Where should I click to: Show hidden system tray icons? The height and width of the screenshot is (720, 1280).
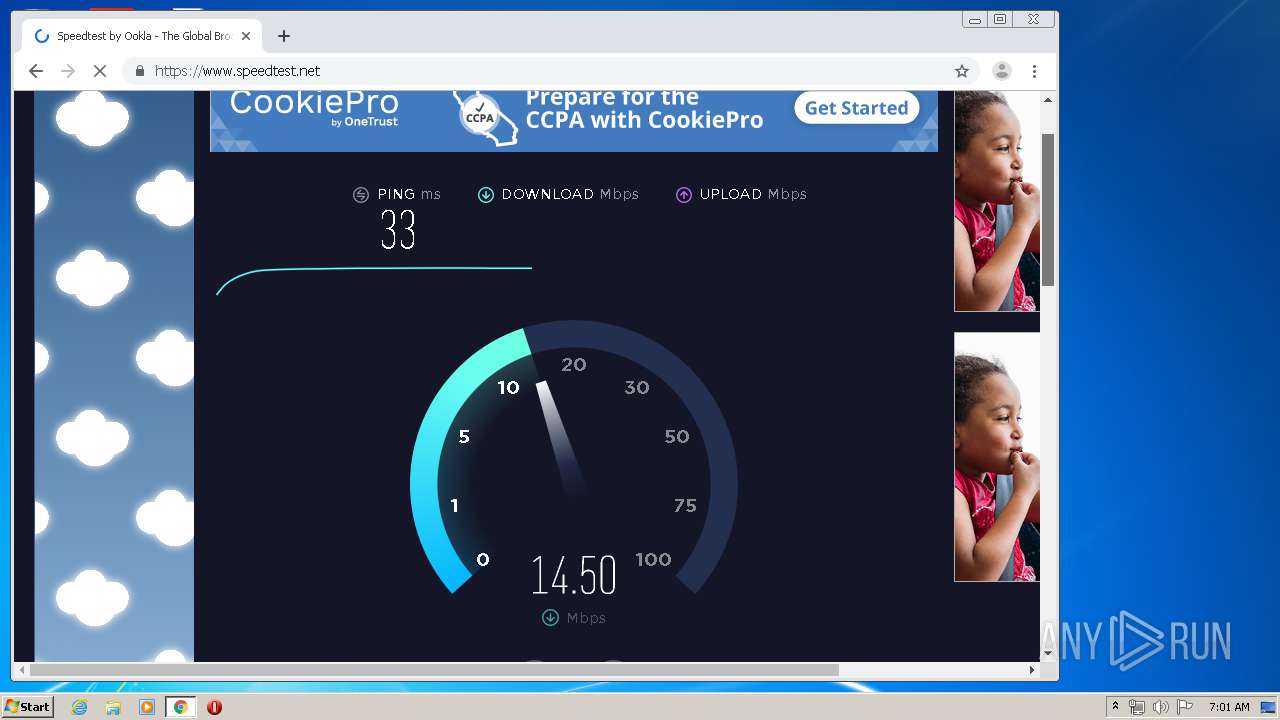1115,707
